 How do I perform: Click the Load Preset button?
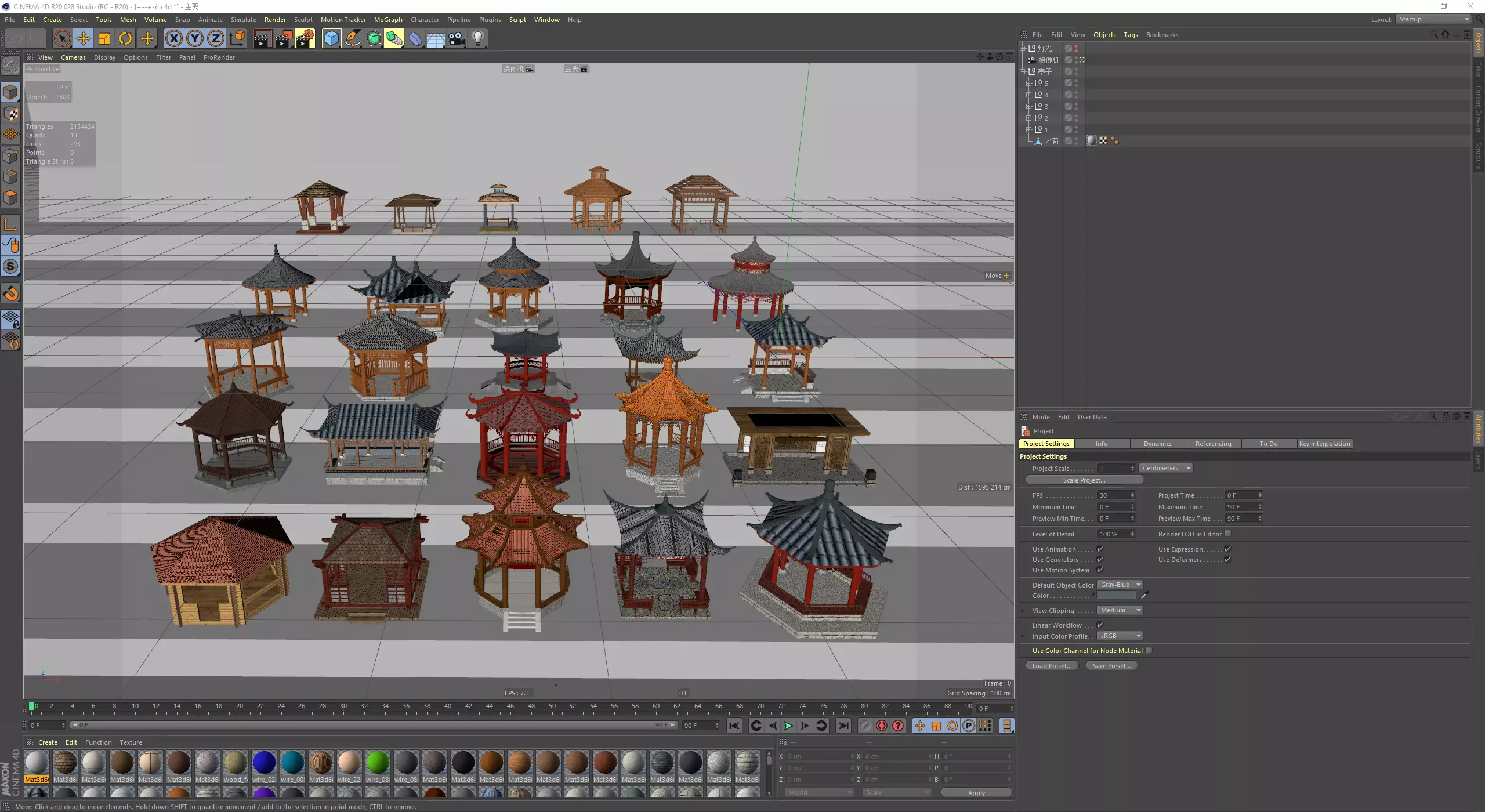coord(1052,666)
